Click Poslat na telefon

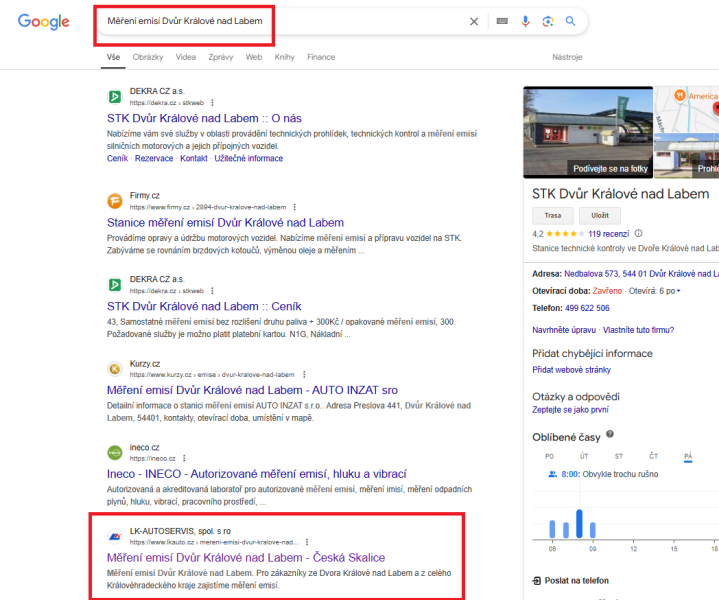coord(571,581)
